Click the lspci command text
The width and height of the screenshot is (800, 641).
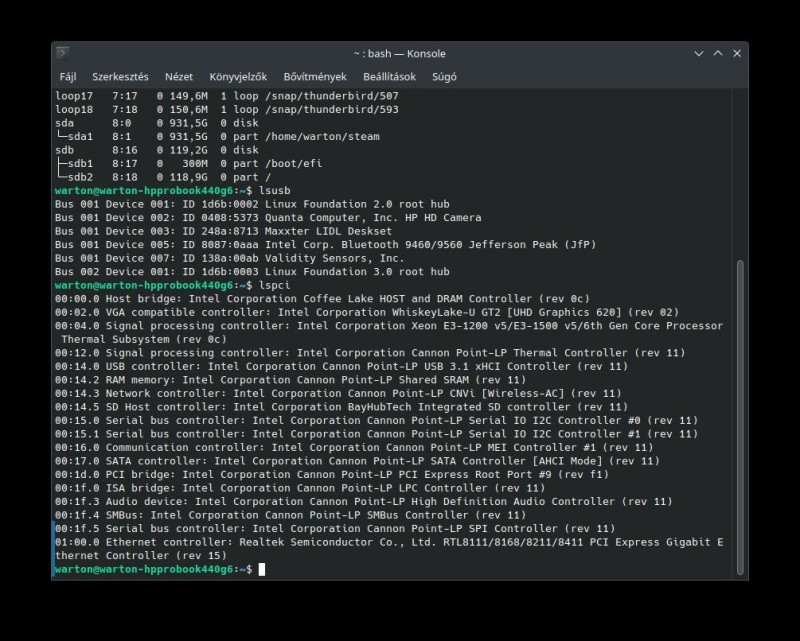[274, 285]
